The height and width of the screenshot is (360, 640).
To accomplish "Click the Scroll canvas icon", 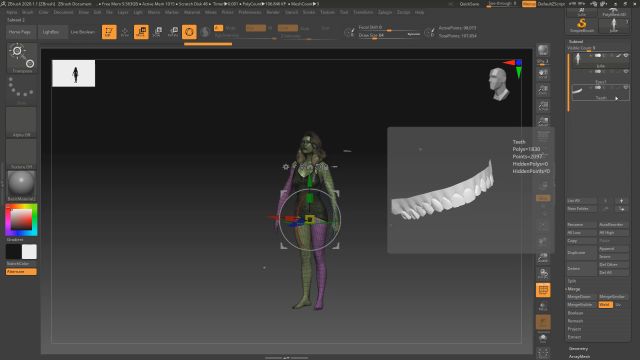I will 543,74.
